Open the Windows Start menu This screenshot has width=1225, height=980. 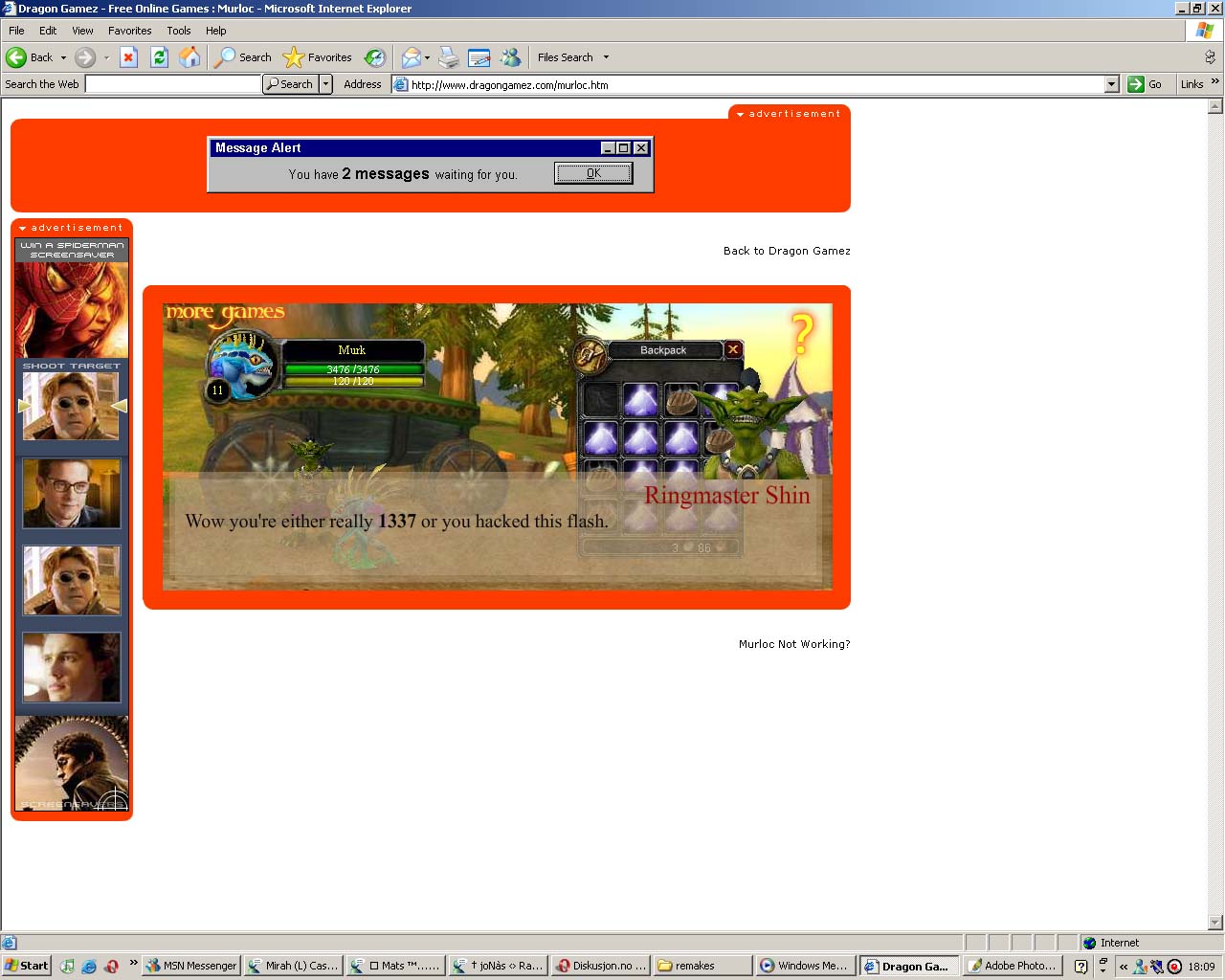pyautogui.click(x=26, y=966)
